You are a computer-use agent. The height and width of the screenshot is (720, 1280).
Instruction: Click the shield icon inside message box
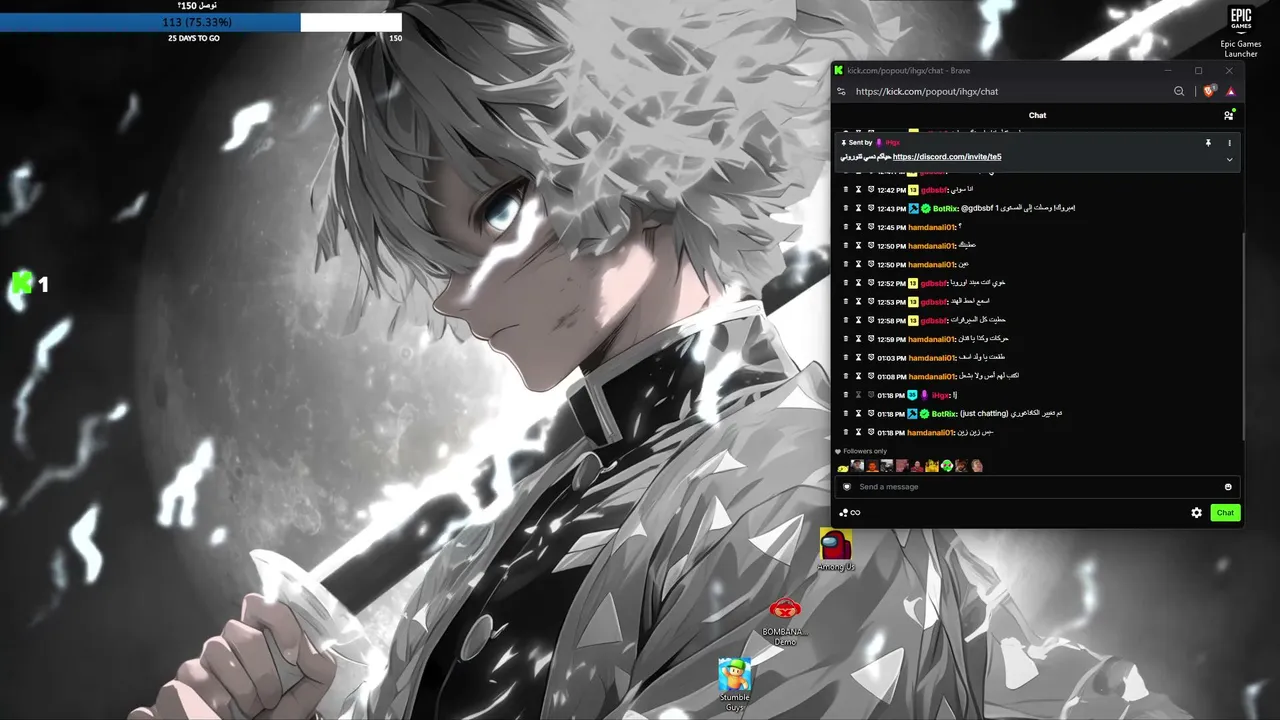tap(847, 487)
